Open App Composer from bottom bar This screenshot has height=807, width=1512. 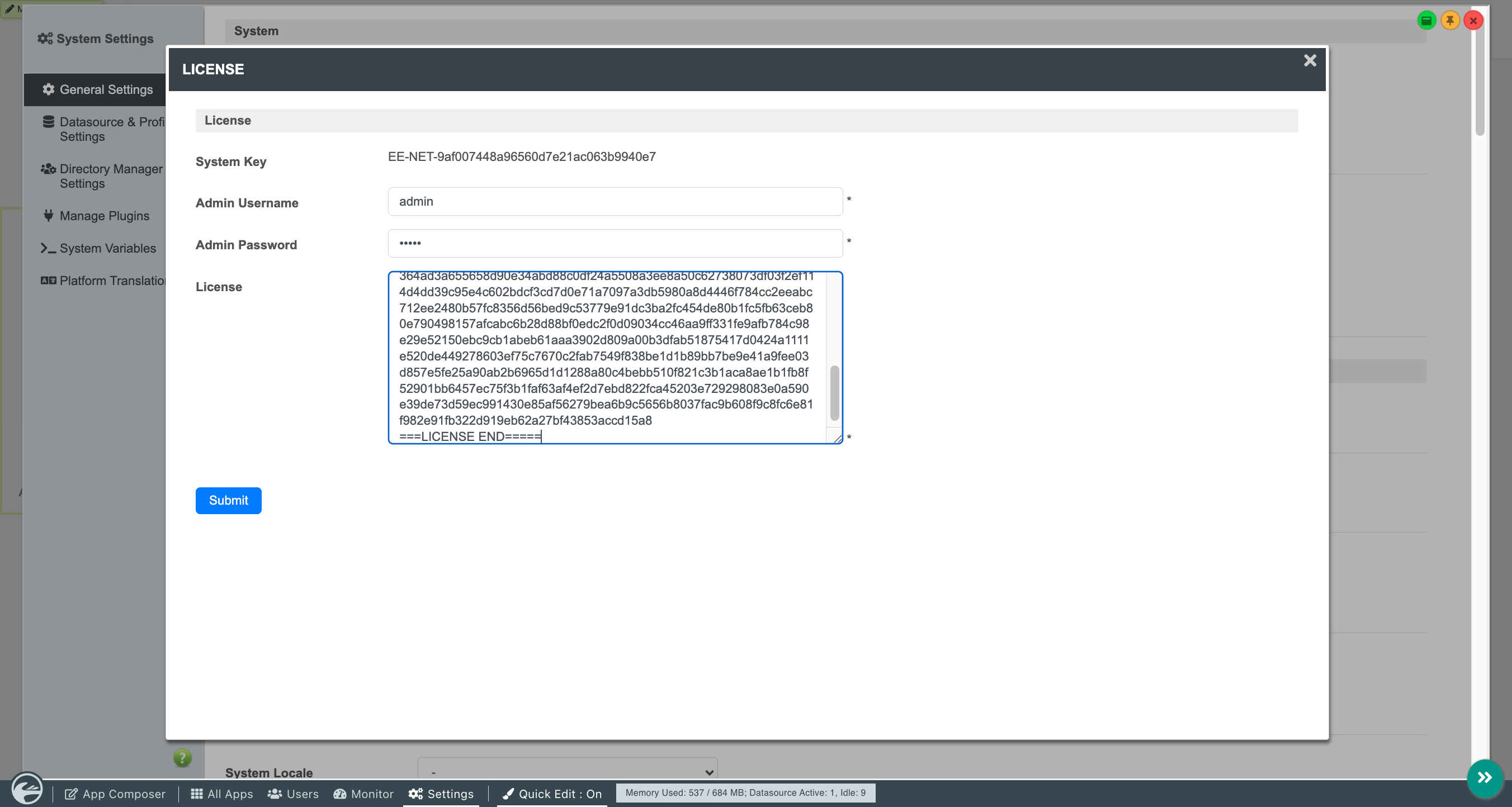[x=115, y=794]
